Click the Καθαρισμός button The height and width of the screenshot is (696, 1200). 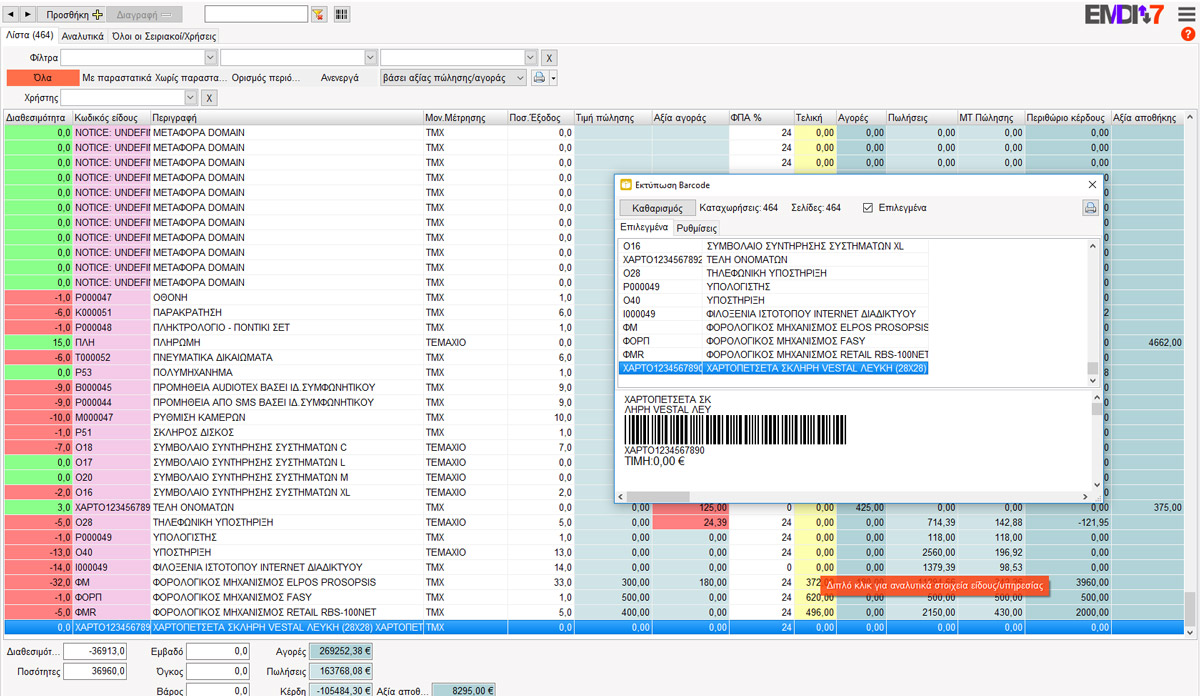coord(657,208)
